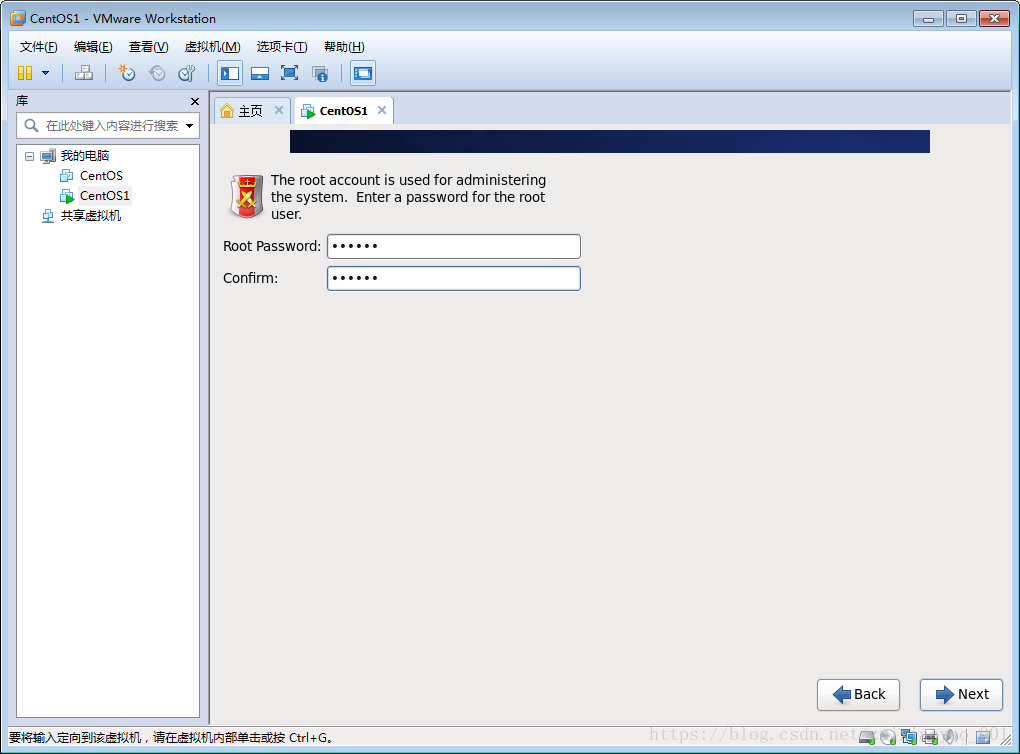
Task: Expand the library search dropdown arrow
Action: [189, 126]
